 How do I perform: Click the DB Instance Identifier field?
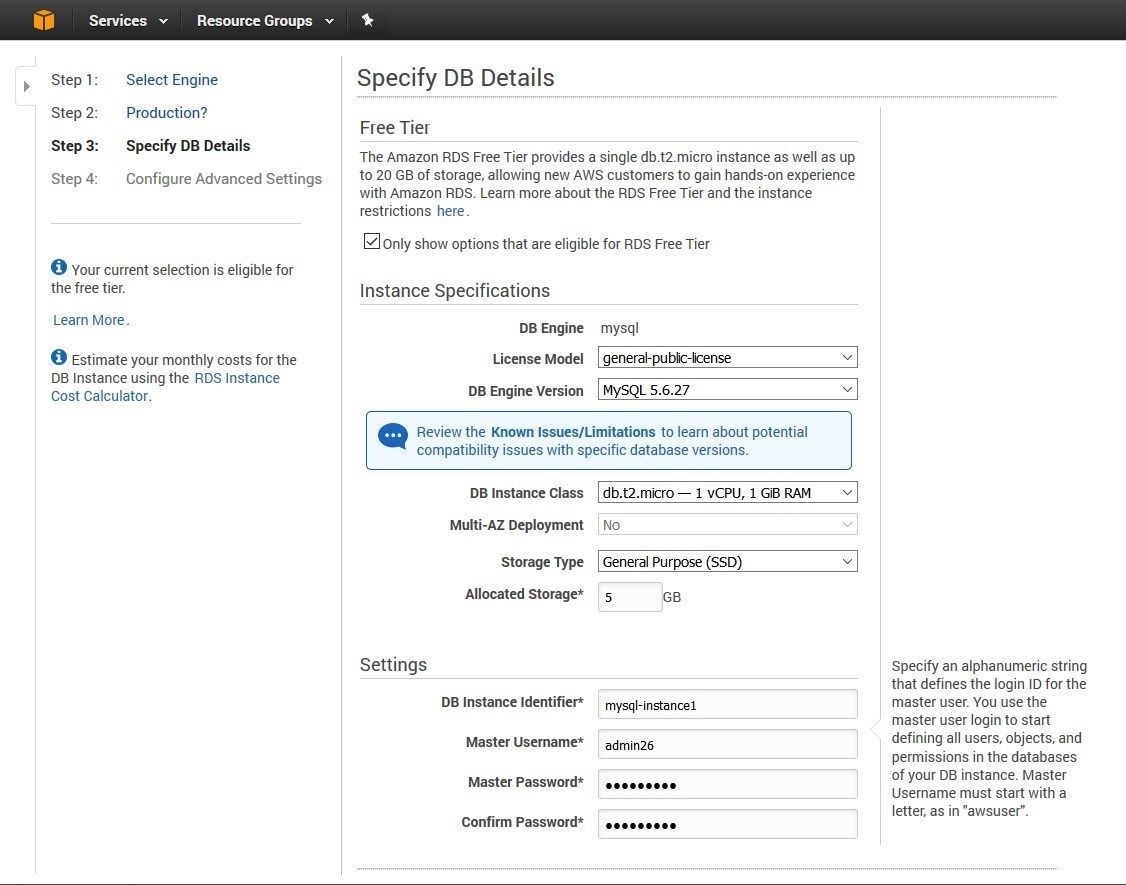pos(727,705)
